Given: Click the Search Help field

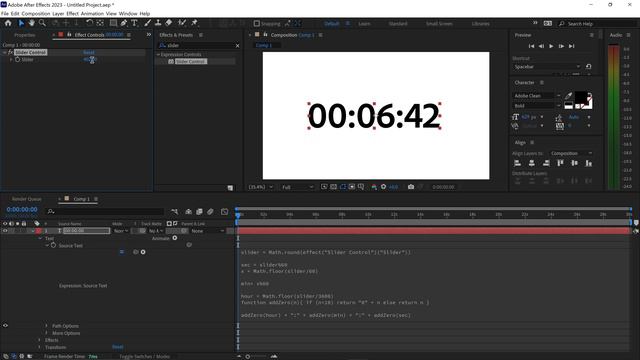Looking at the screenshot, I should 596,24.
